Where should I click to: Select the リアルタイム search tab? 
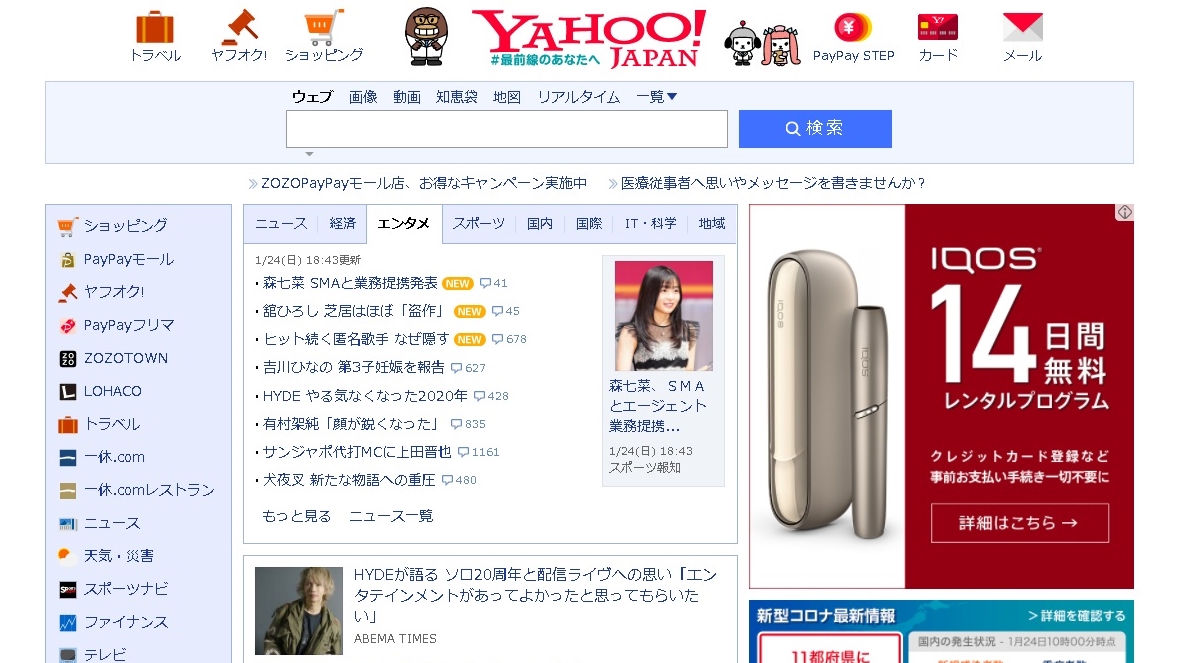tap(579, 97)
